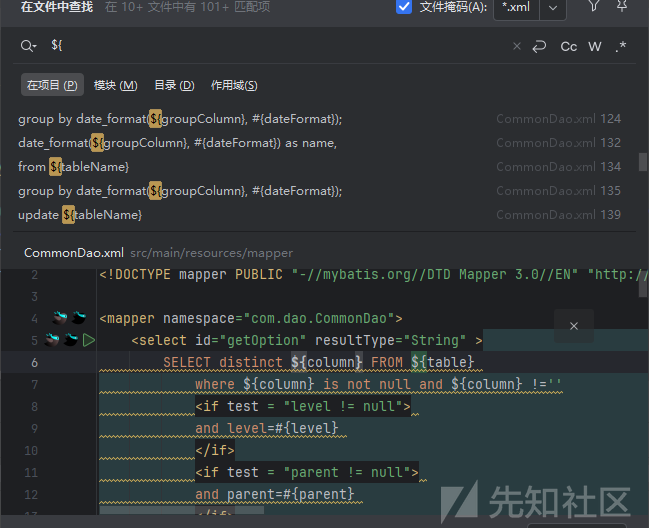Click com.dao.CommonDao namespace value
This screenshot has width=649, height=528.
319,319
